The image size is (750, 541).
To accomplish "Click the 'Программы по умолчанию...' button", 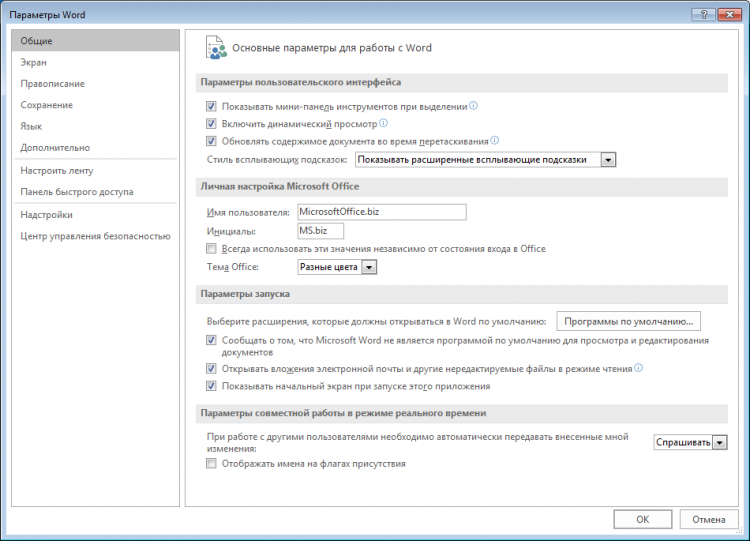I will point(628,321).
